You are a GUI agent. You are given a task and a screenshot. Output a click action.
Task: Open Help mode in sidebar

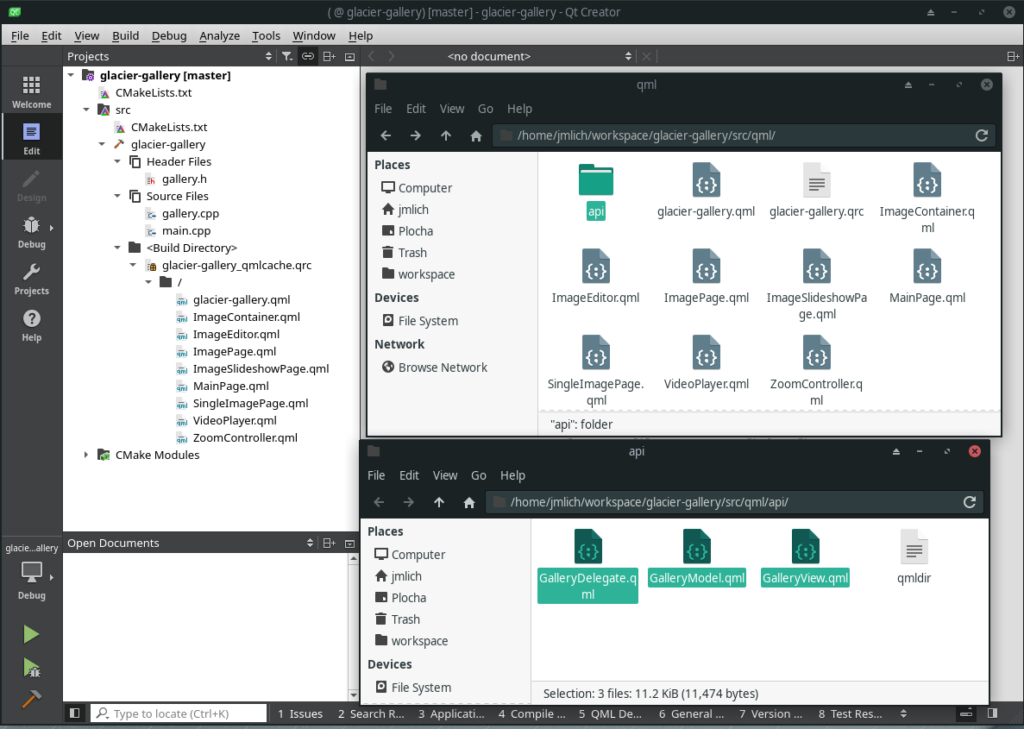tap(31, 326)
